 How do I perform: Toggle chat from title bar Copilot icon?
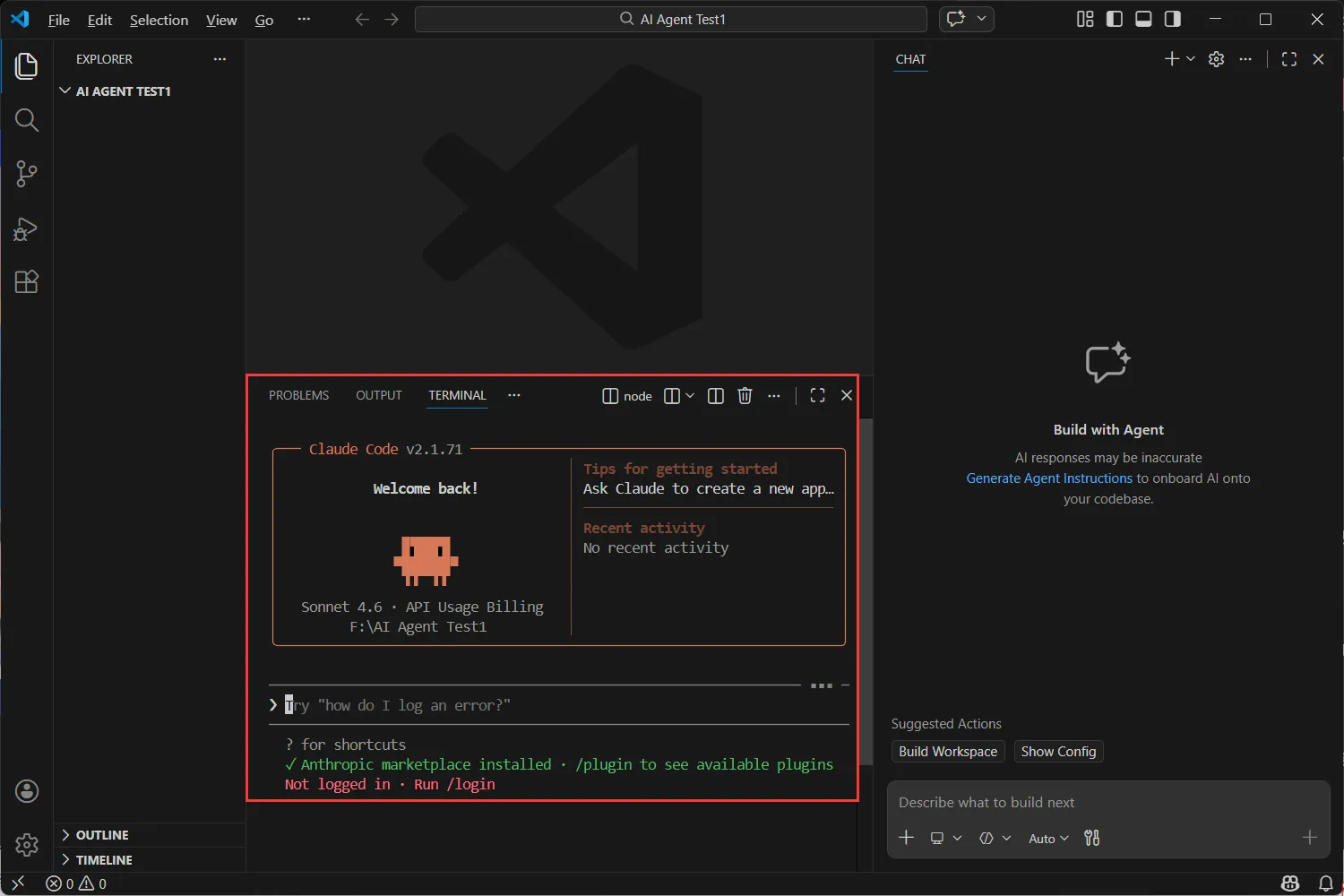[x=956, y=19]
